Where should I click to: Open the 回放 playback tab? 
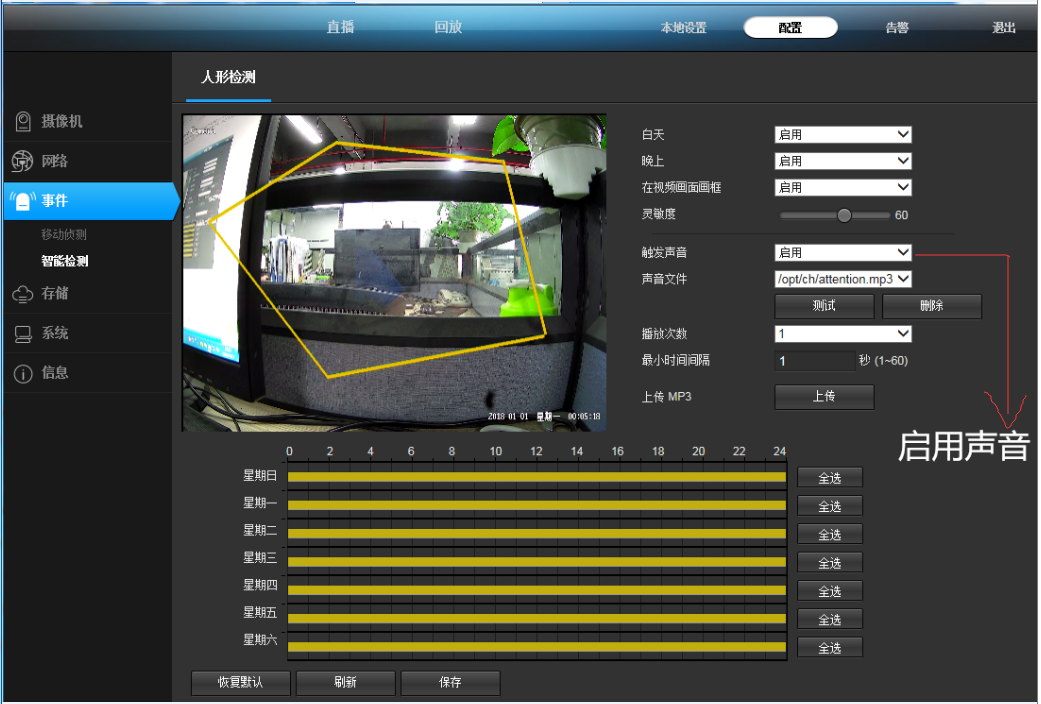448,27
